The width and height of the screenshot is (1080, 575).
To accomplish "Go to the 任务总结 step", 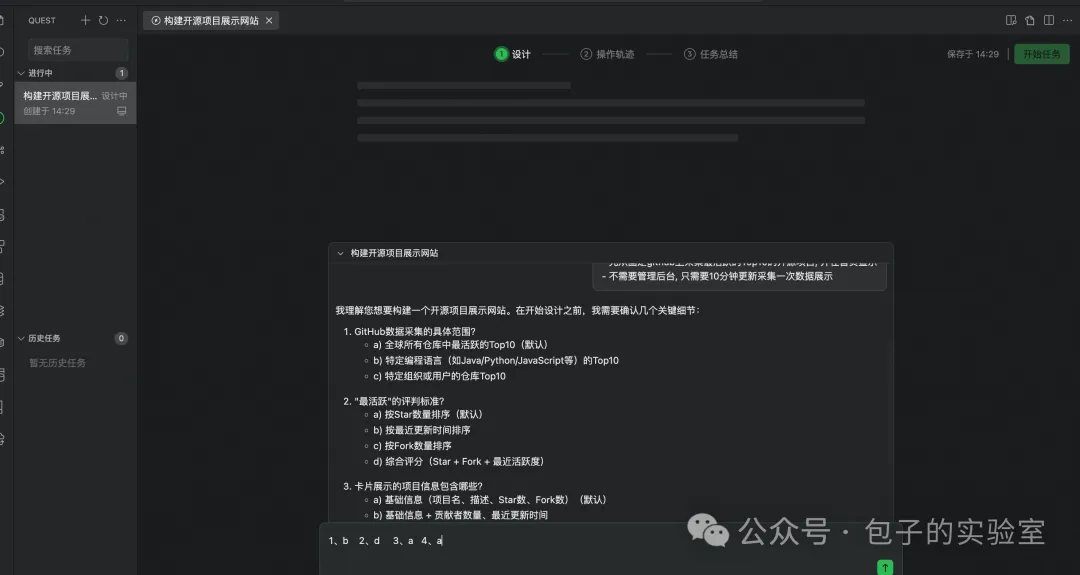I will (x=710, y=54).
